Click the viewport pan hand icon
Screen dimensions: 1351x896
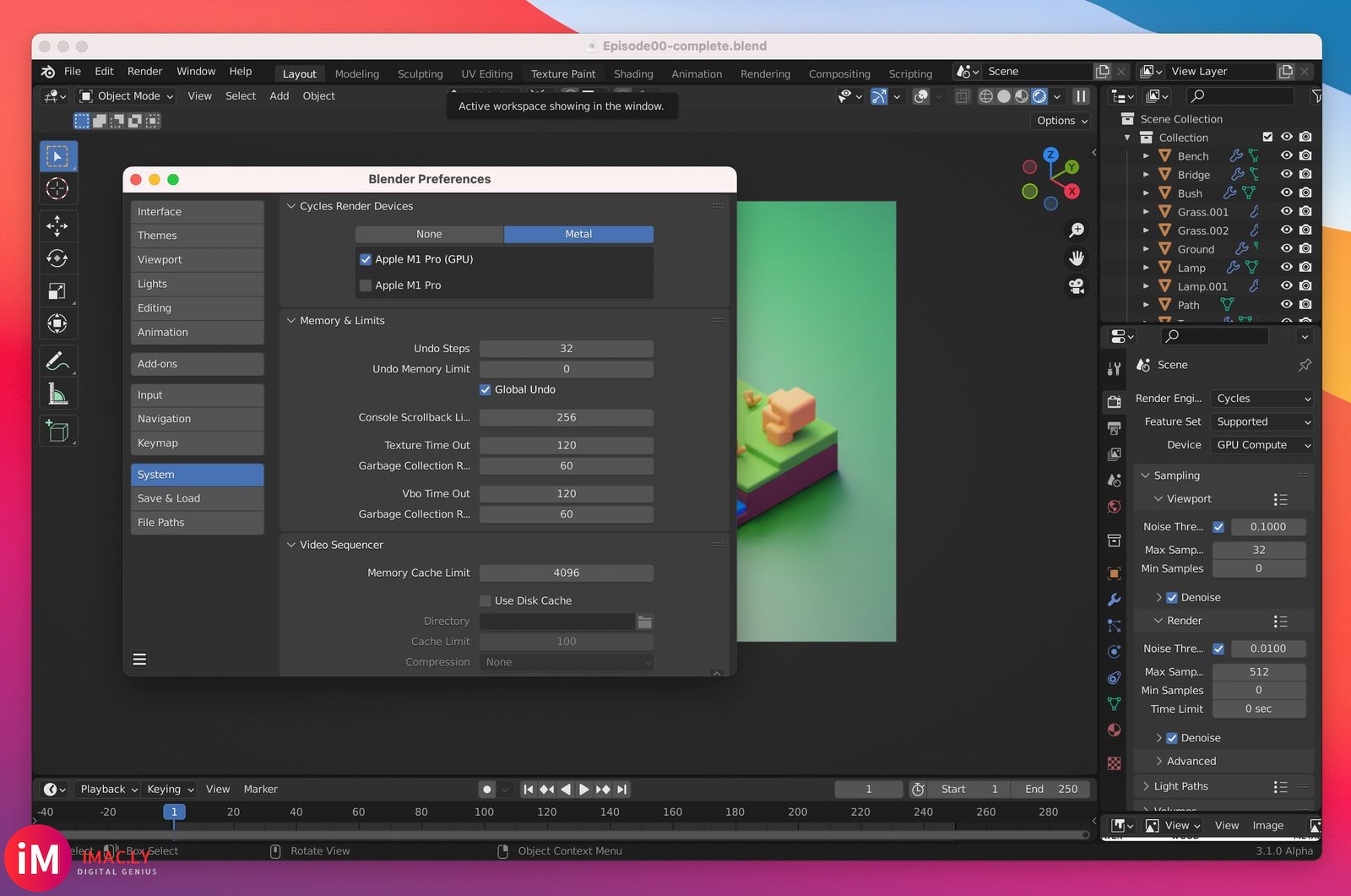(x=1077, y=258)
